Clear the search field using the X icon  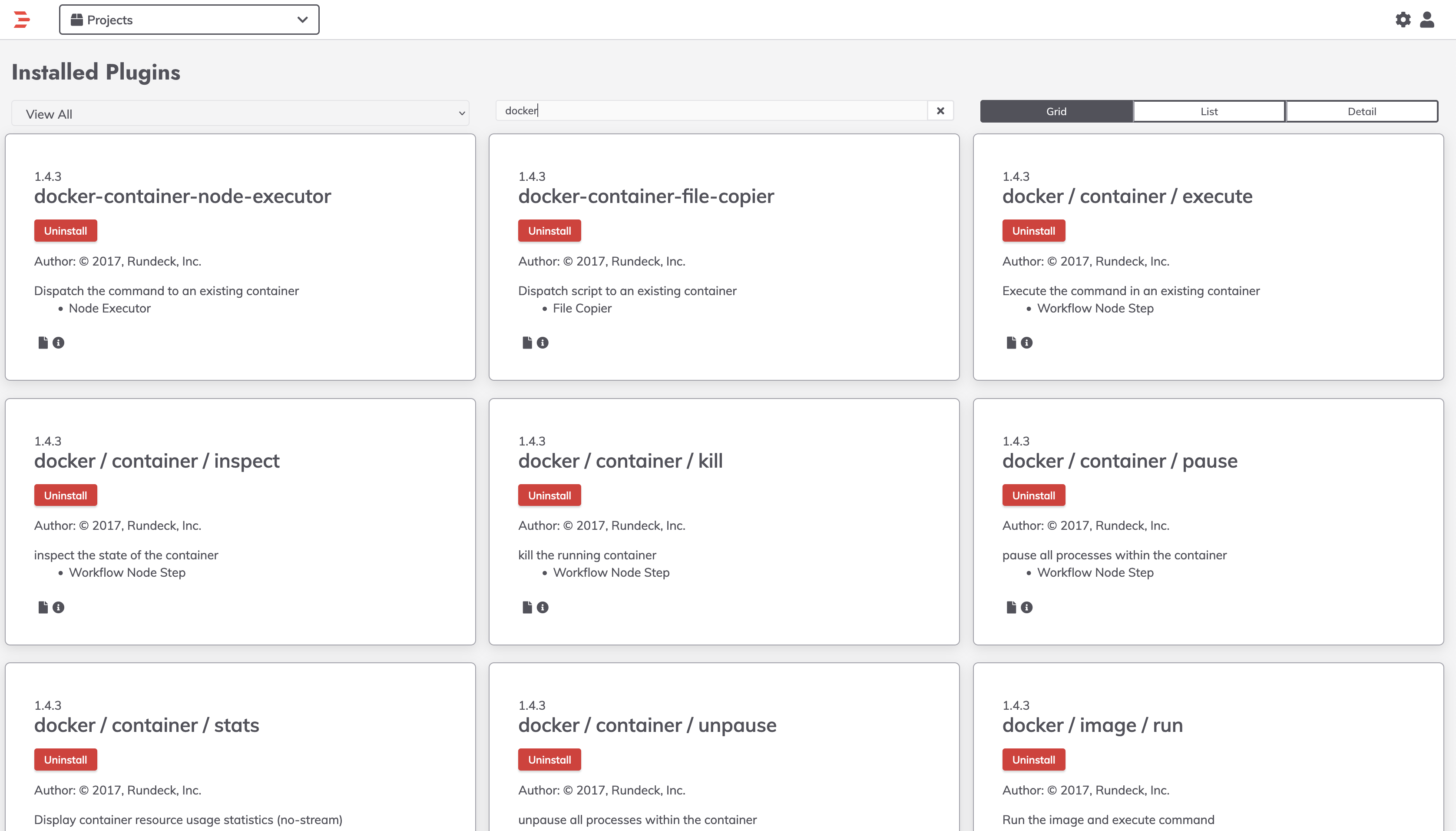coord(940,110)
